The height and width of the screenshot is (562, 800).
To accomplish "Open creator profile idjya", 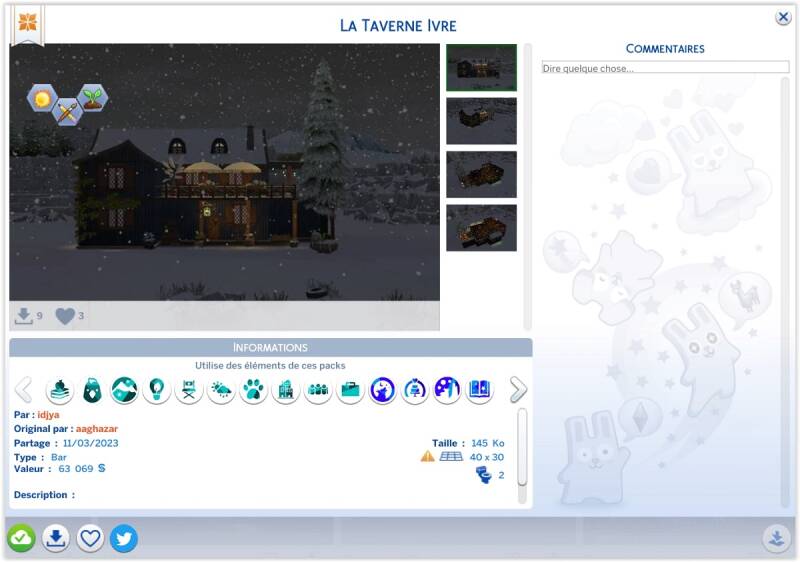I will [48, 415].
